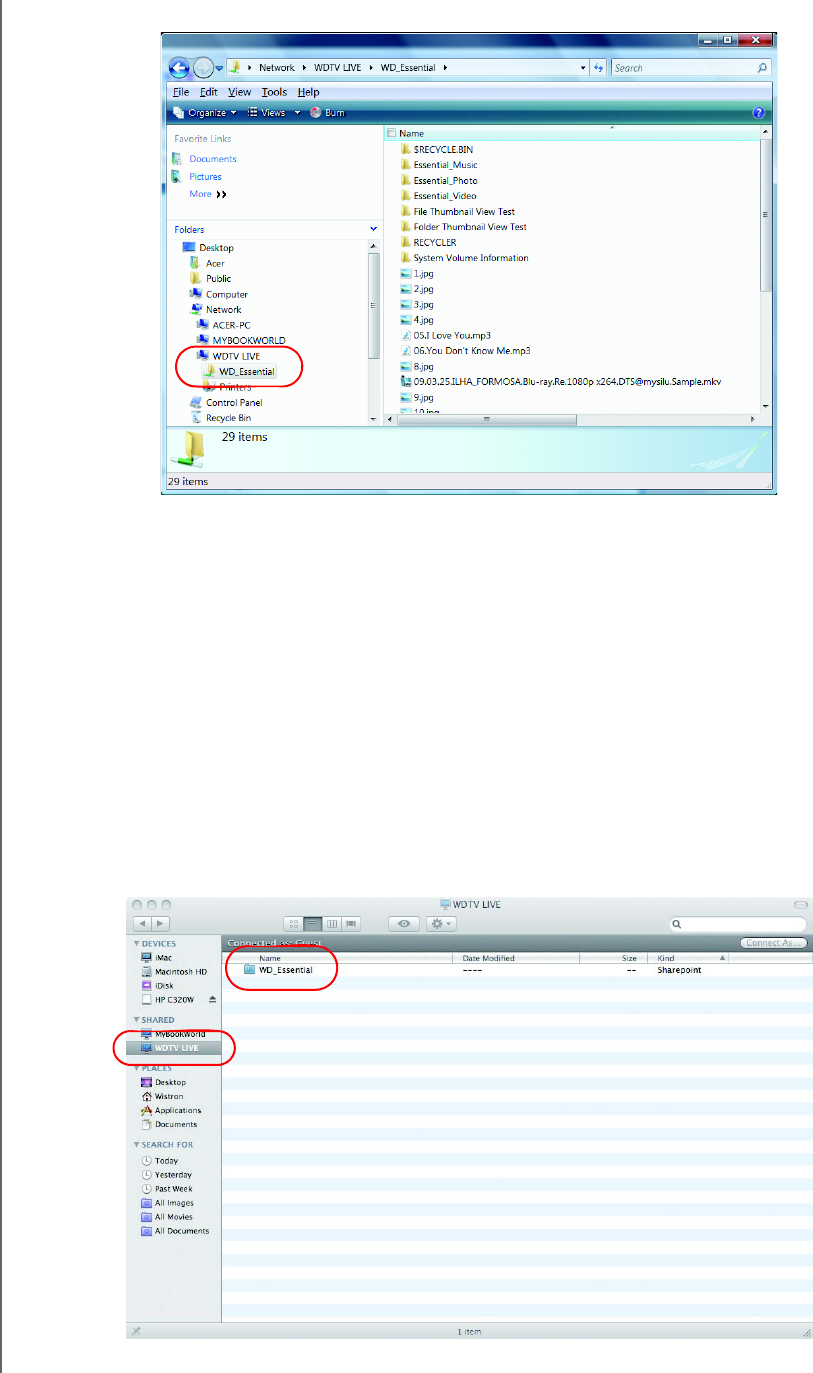Switch Finder to column view
813x1373 pixels.
coord(333,924)
